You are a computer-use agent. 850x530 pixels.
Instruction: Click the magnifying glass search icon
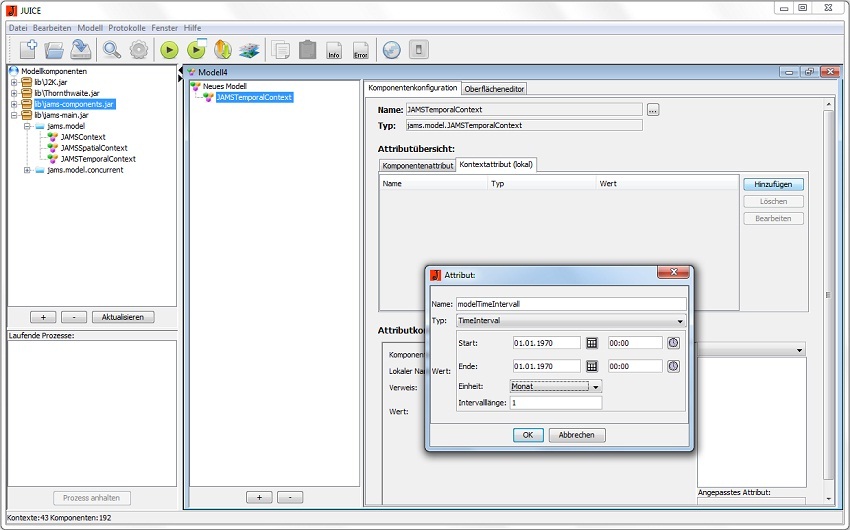pyautogui.click(x=112, y=49)
